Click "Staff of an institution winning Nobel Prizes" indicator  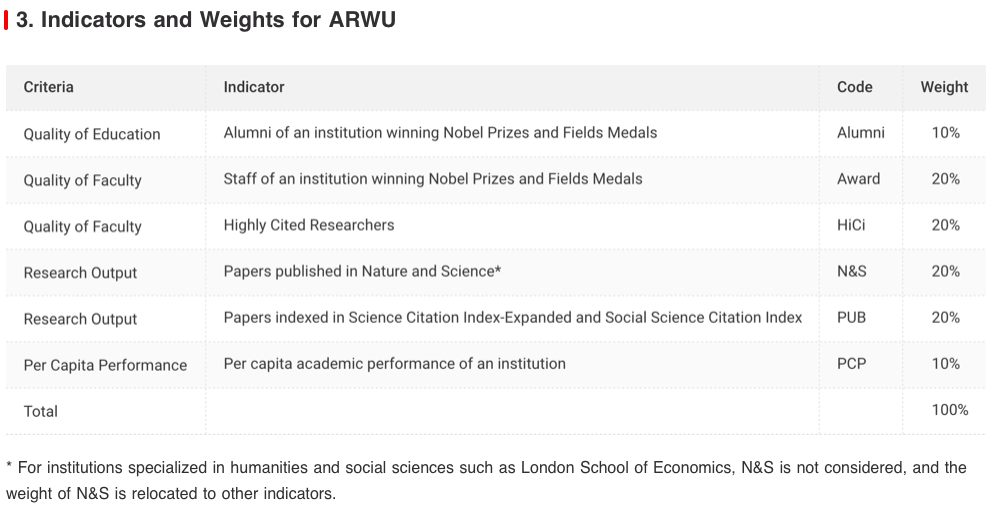[x=433, y=179]
